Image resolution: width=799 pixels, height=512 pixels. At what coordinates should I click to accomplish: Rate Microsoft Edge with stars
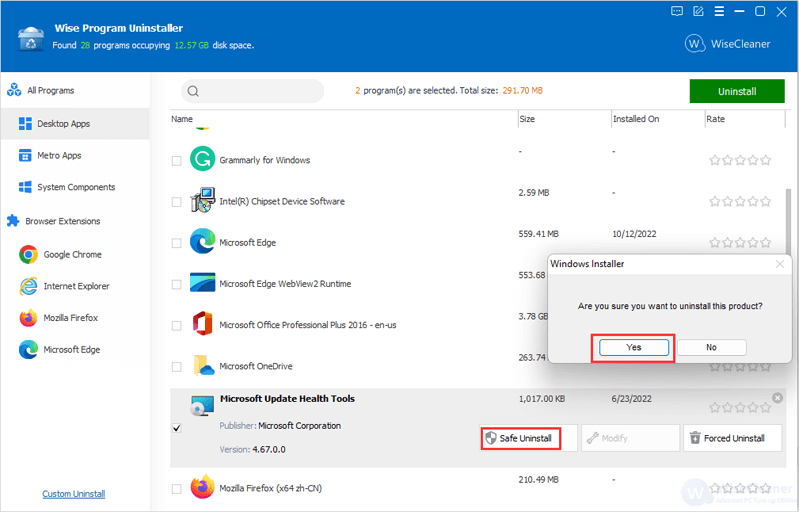(740, 242)
